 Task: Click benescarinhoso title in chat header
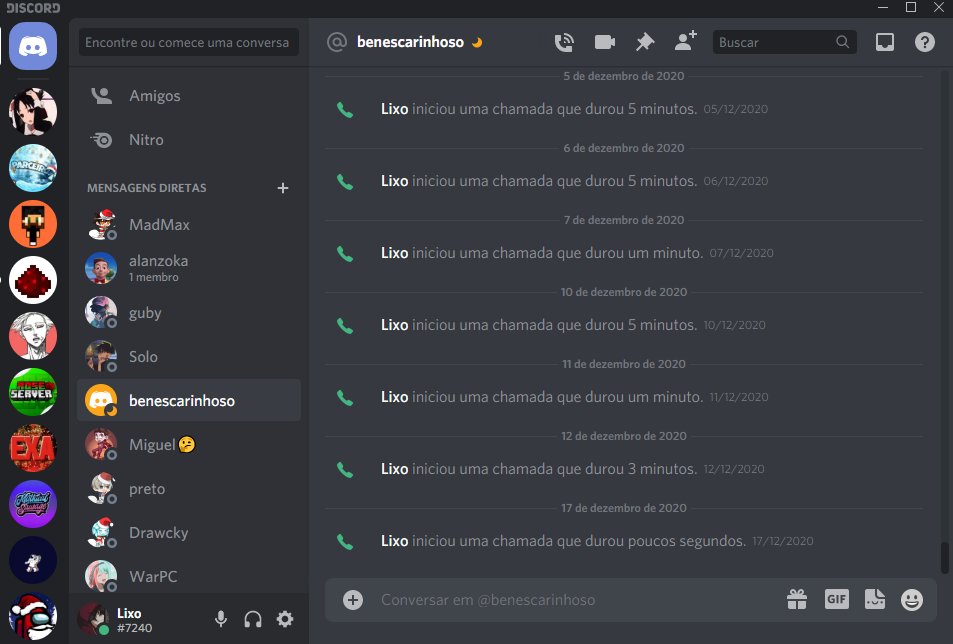tap(410, 42)
